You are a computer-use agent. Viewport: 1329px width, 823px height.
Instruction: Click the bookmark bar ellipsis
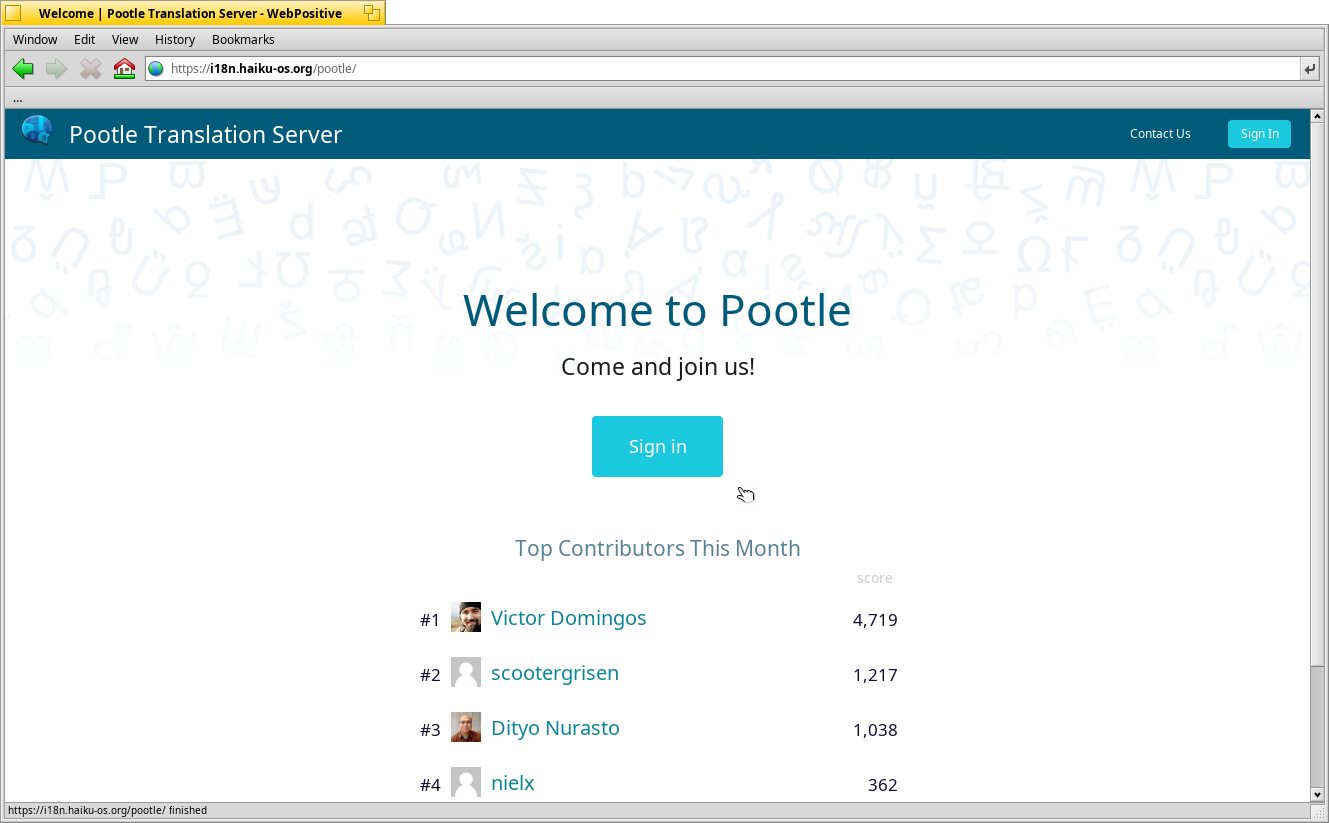tap(18, 98)
